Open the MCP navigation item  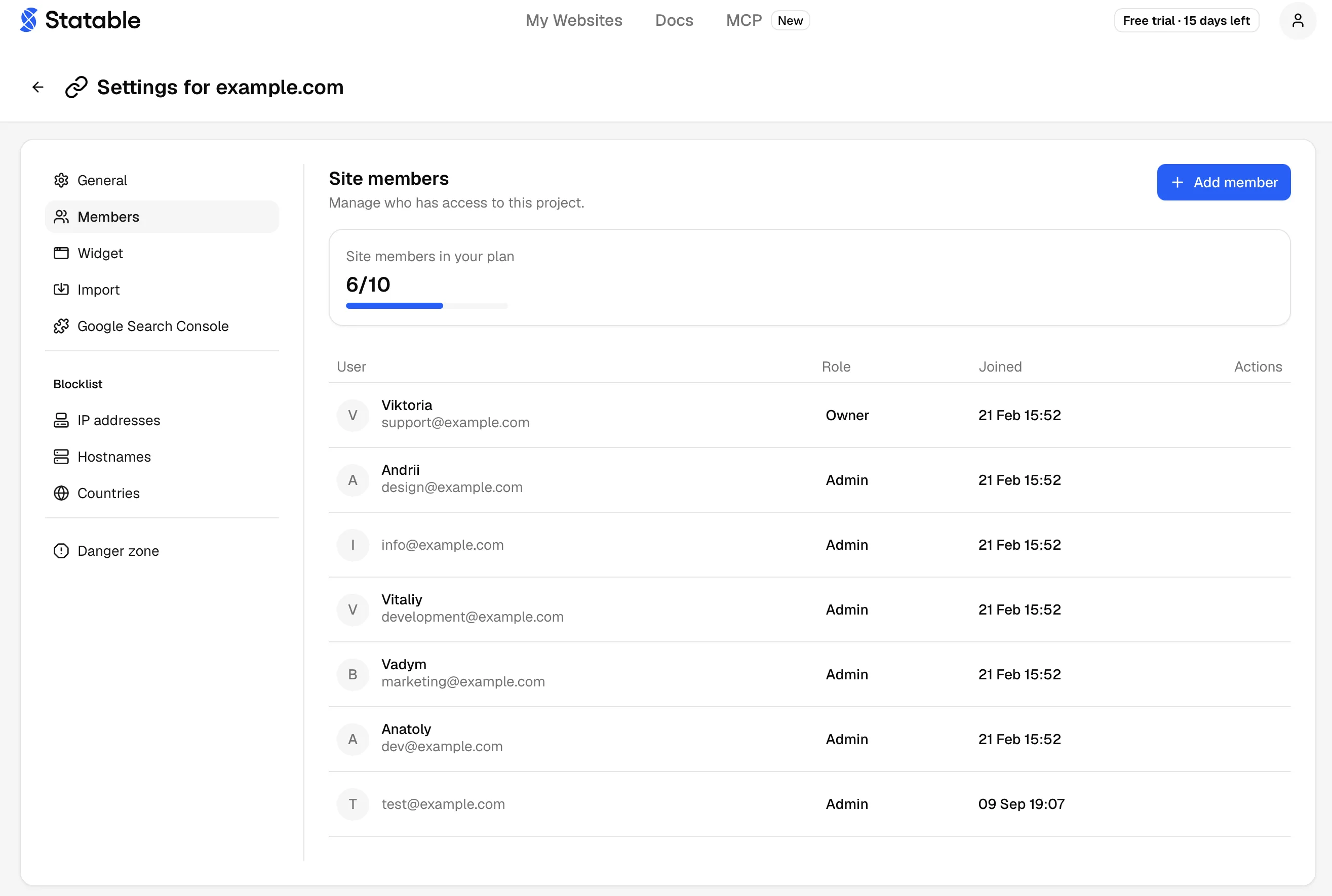[744, 21]
